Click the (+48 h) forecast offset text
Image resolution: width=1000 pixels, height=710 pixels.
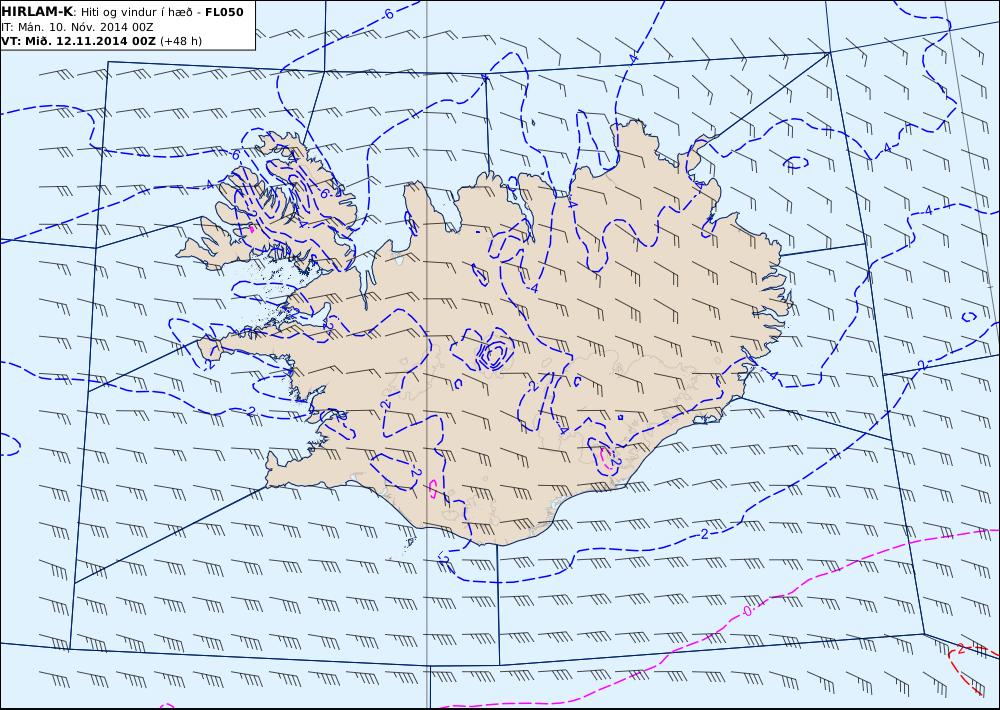pos(180,41)
